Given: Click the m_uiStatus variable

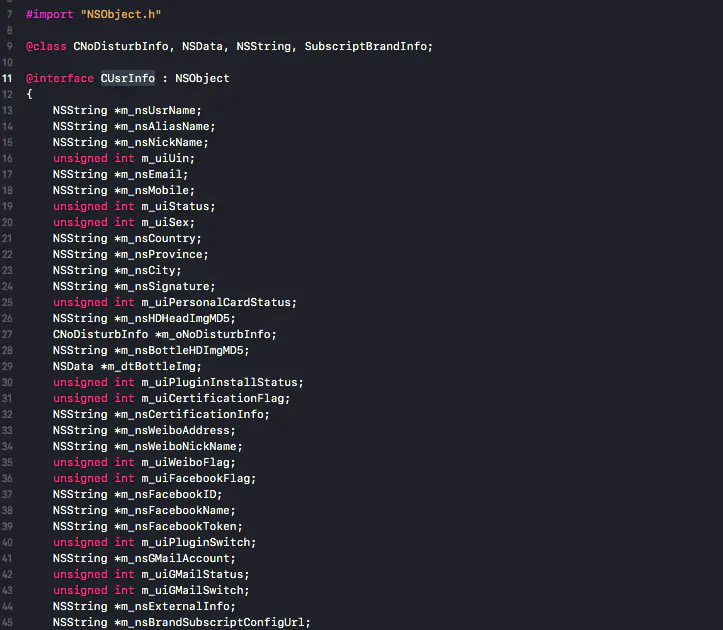Looking at the screenshot, I should point(176,207).
